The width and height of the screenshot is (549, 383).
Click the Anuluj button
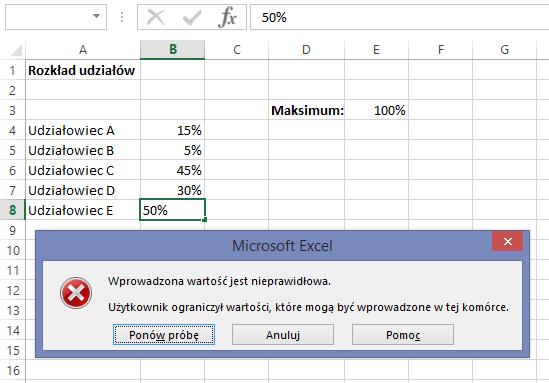[x=283, y=335]
